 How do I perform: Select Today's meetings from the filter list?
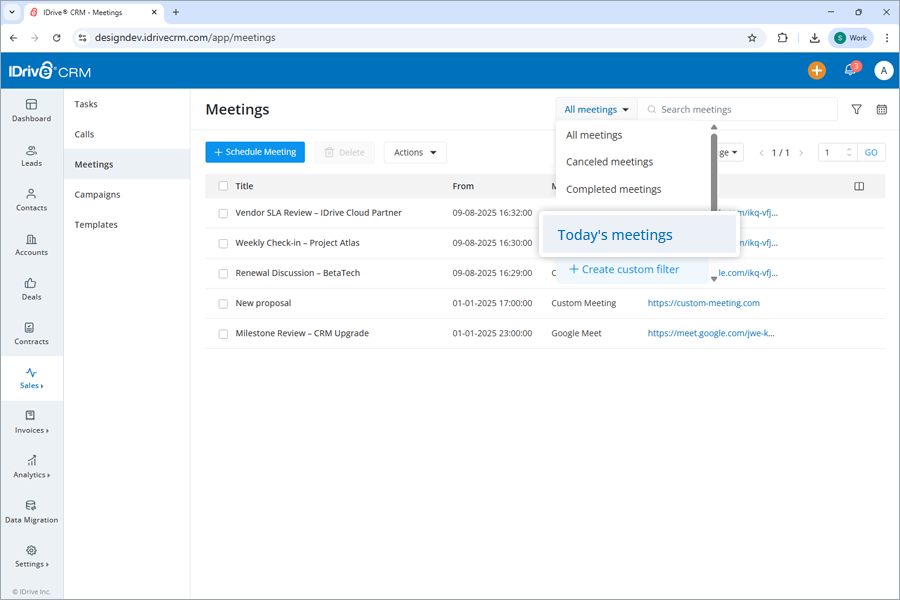614,234
